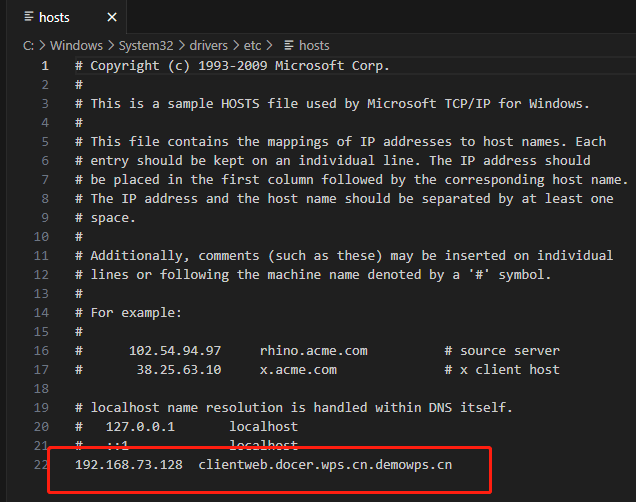Click the rhino.acme.com hostname
This screenshot has width=636, height=502.
314,351
